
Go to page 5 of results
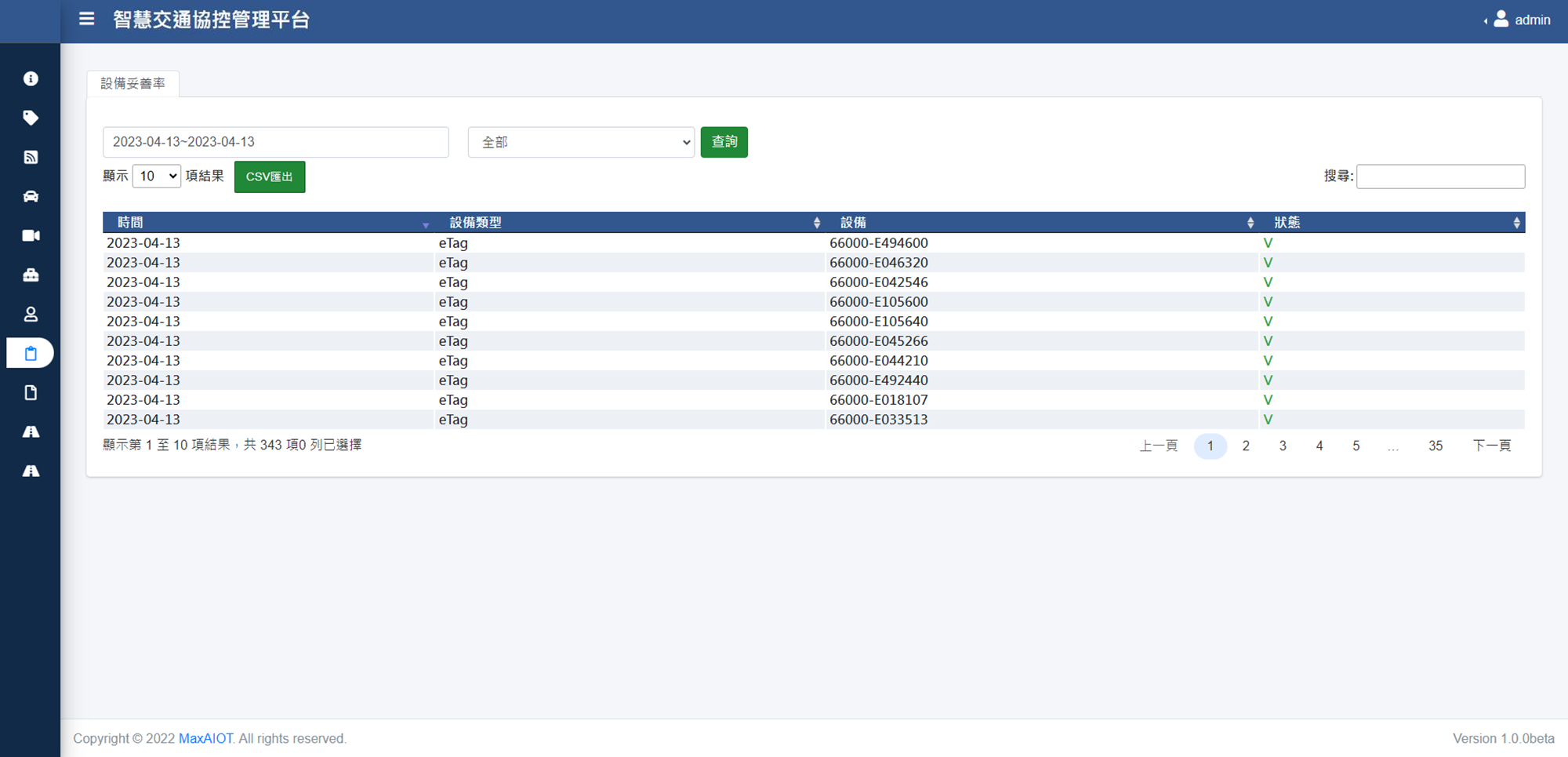[x=1356, y=446]
